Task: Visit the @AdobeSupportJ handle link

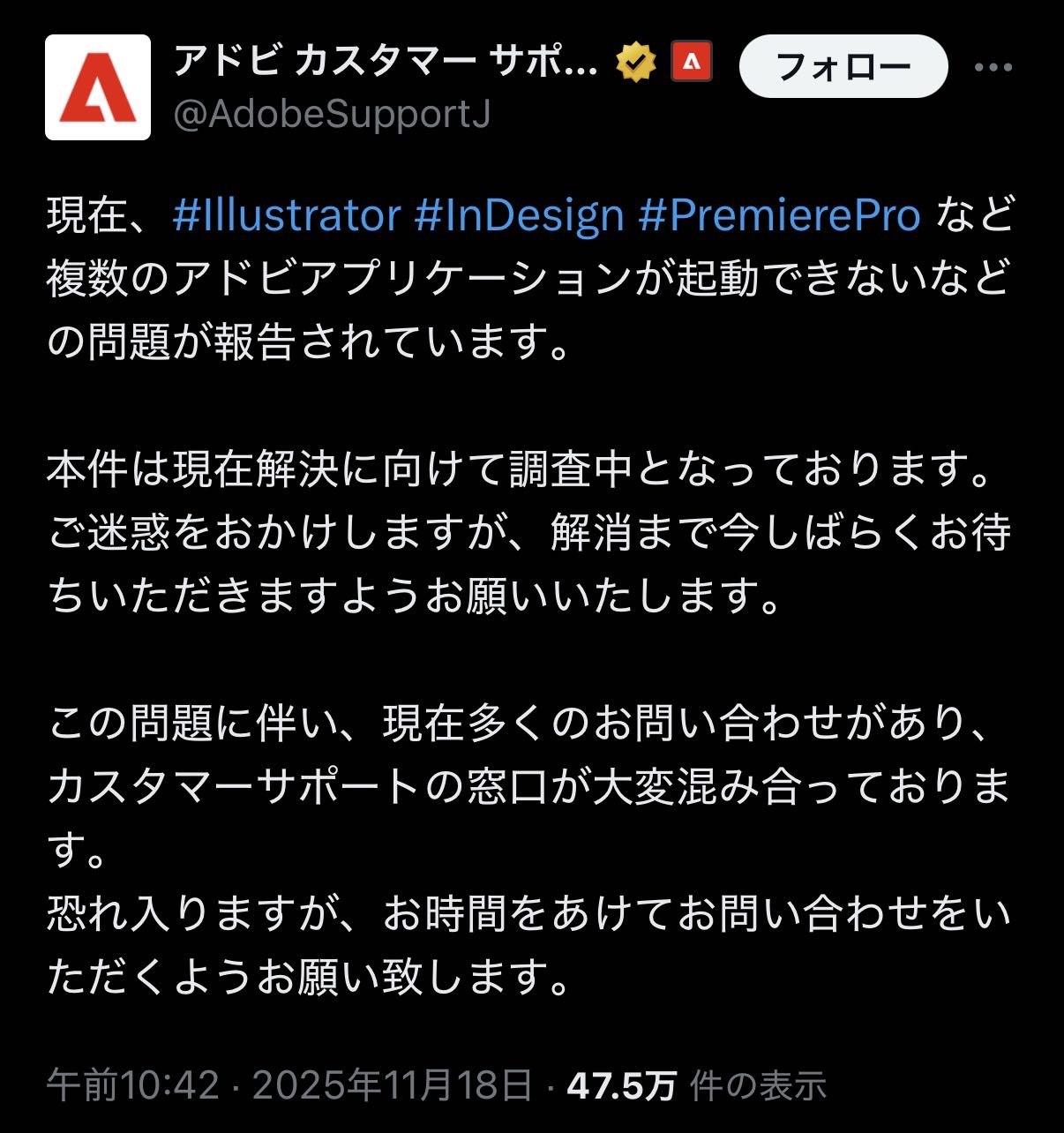Action: tap(332, 115)
